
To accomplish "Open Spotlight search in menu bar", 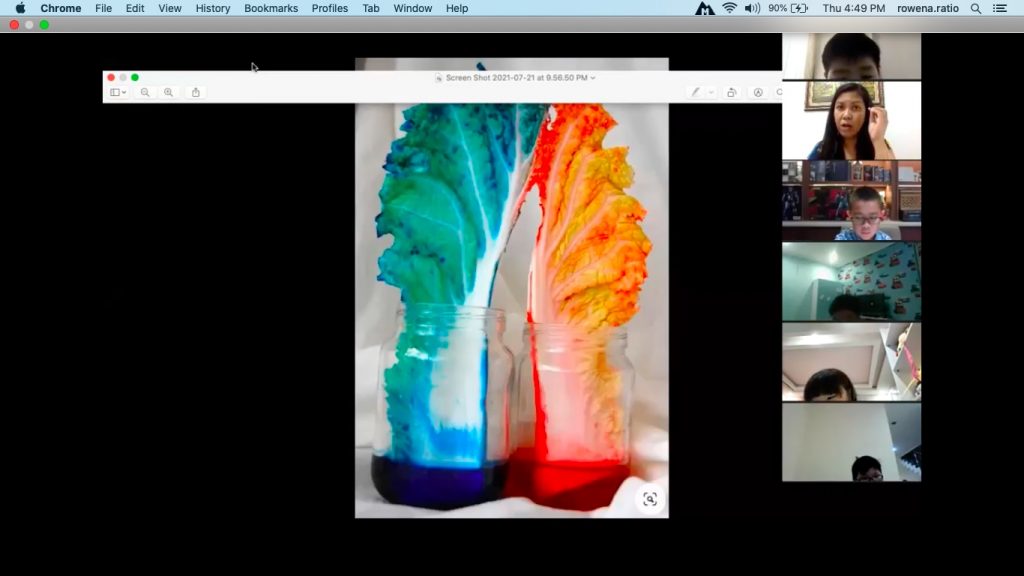I will (976, 8).
